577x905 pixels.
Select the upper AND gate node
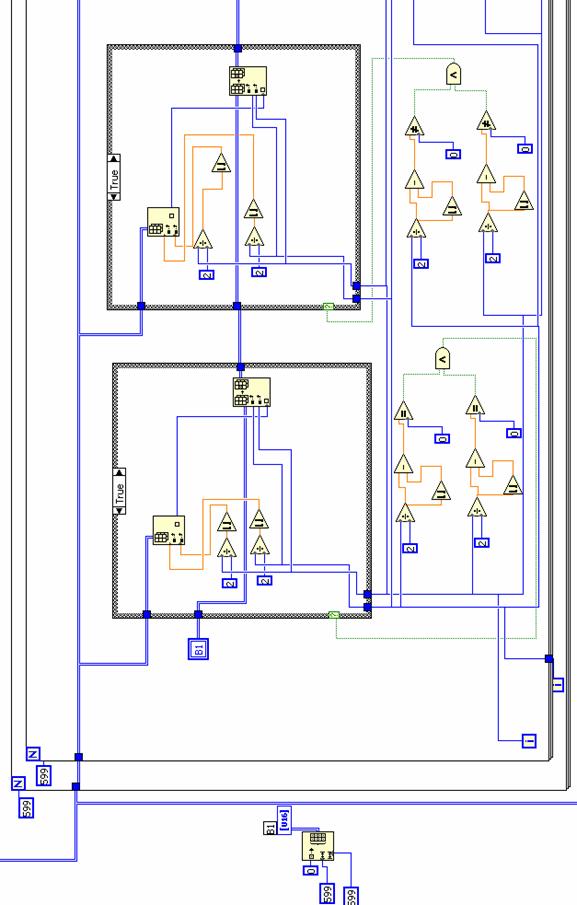tap(454, 74)
